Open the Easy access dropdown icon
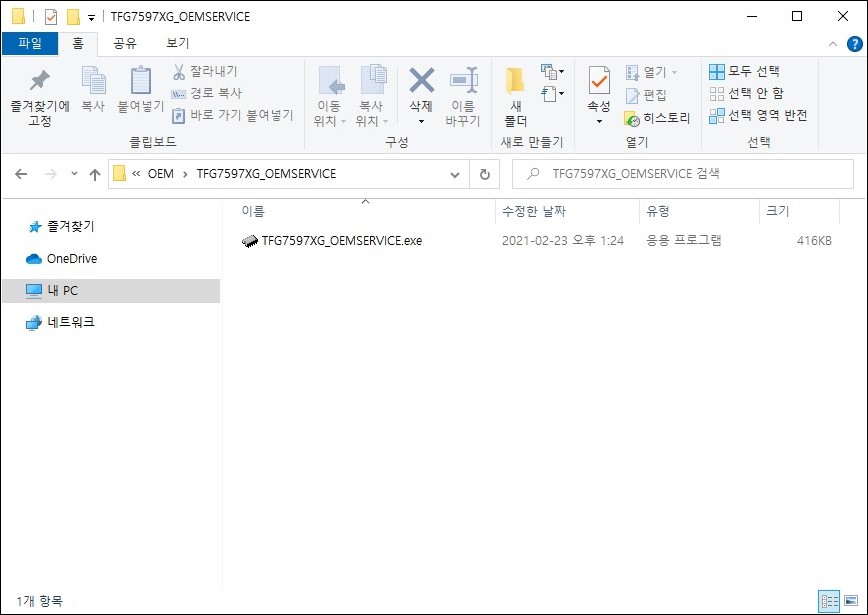 552,93
